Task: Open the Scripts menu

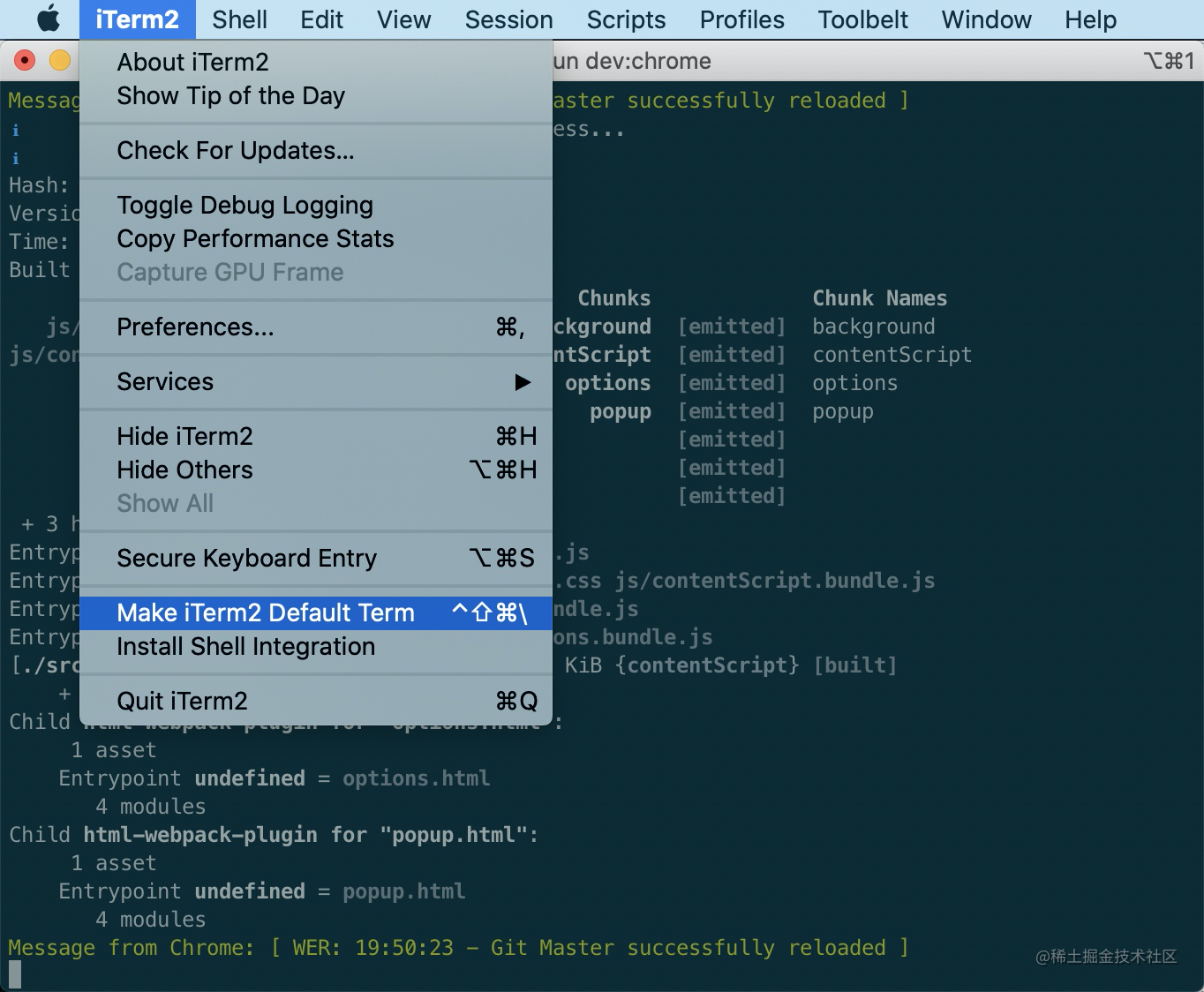Action: point(626,19)
